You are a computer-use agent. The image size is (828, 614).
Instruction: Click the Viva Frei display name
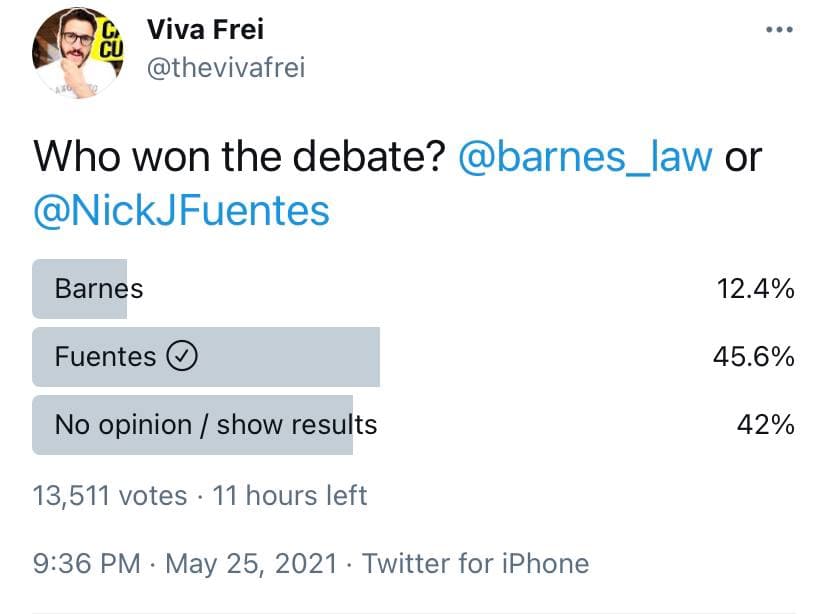205,30
